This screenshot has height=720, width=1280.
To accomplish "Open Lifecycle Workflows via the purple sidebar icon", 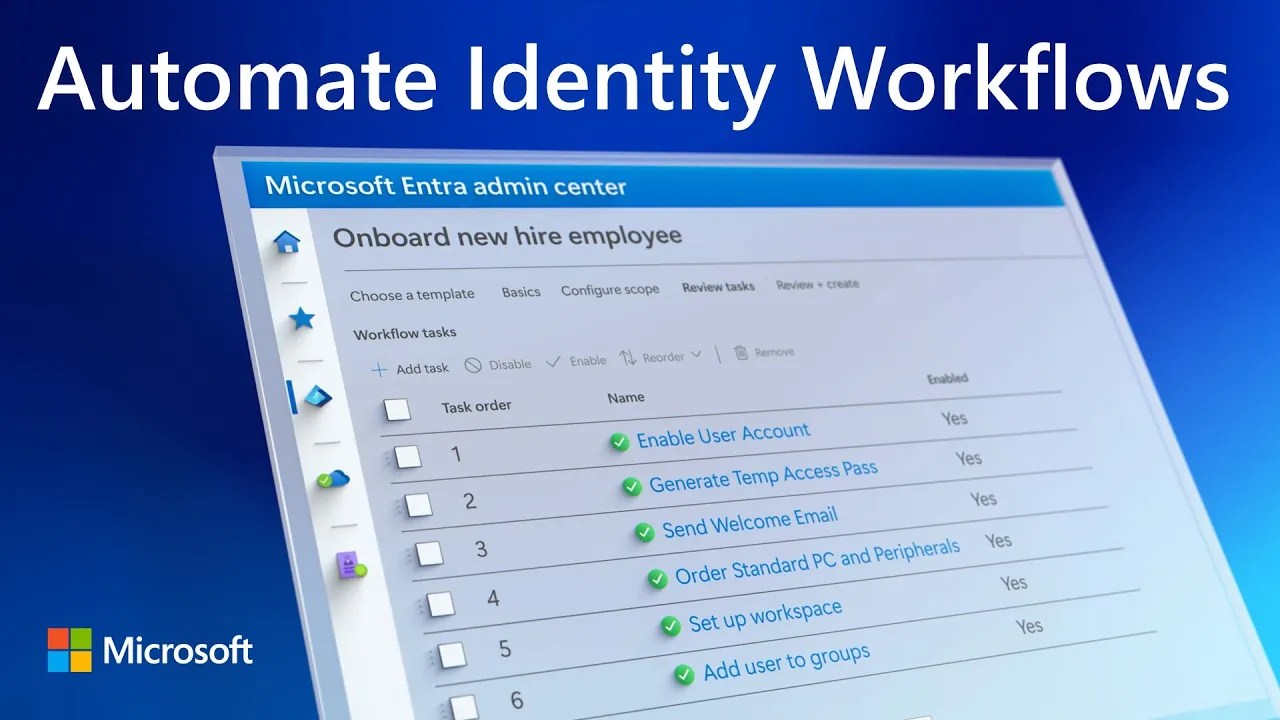I will [347, 563].
